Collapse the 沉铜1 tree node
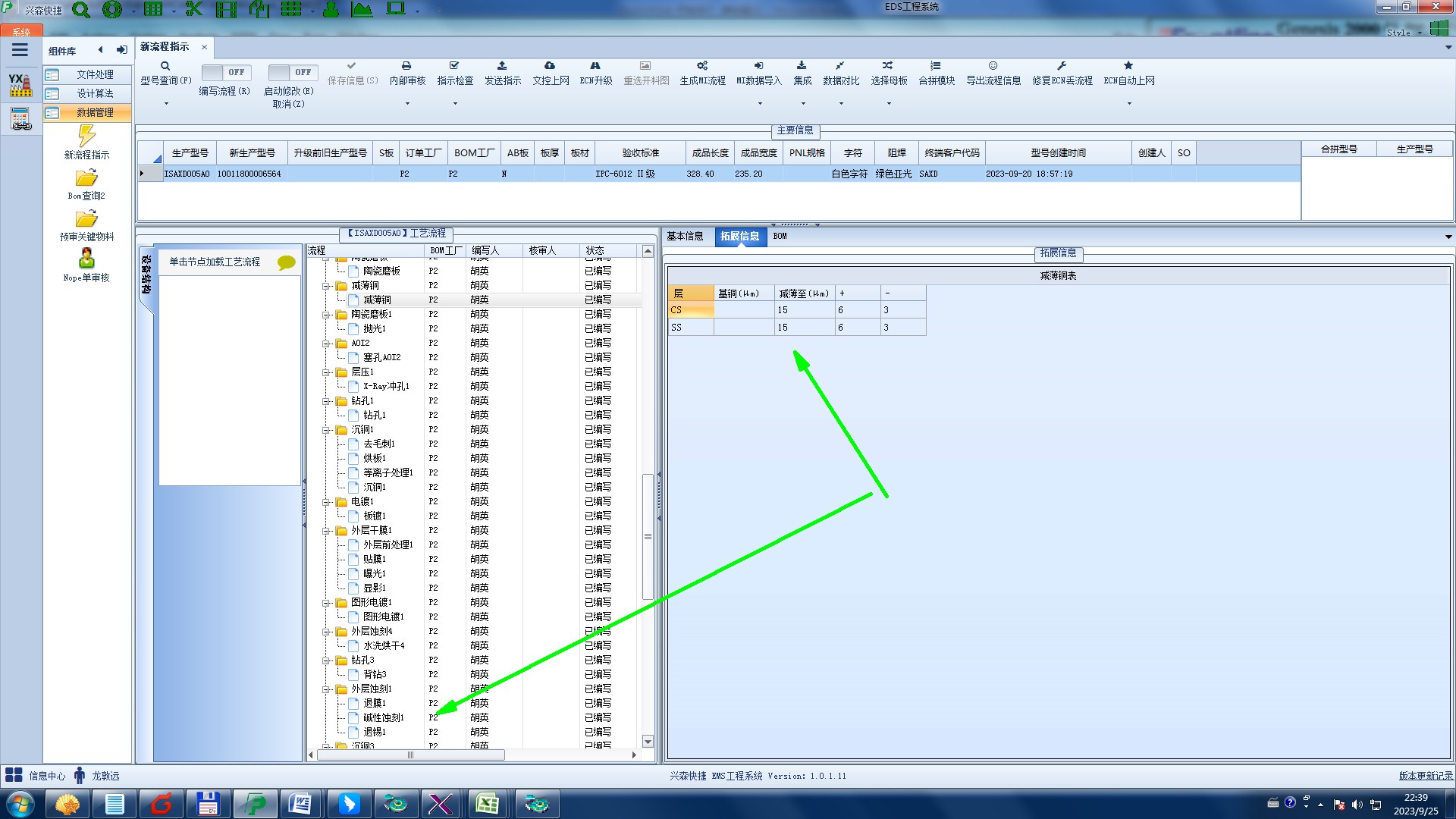The image size is (1456, 819). pos(326,430)
